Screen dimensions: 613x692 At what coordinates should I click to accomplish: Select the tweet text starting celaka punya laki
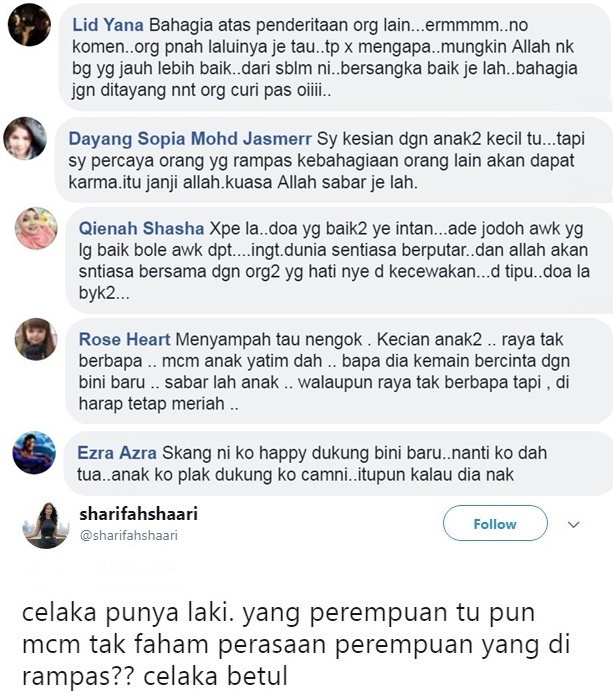[x=296, y=644]
